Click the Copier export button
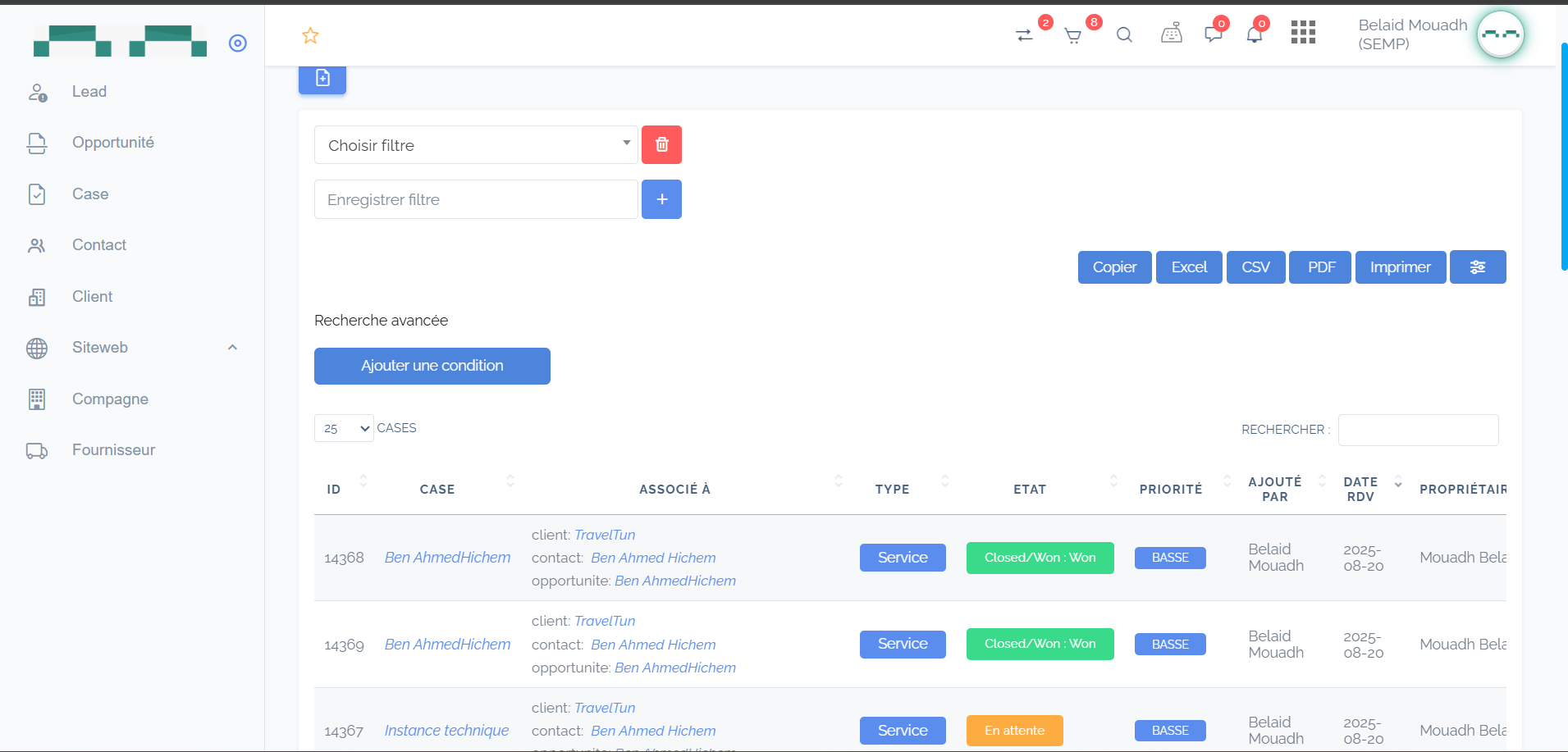Screen dimensions: 1568x752 [1114, 267]
